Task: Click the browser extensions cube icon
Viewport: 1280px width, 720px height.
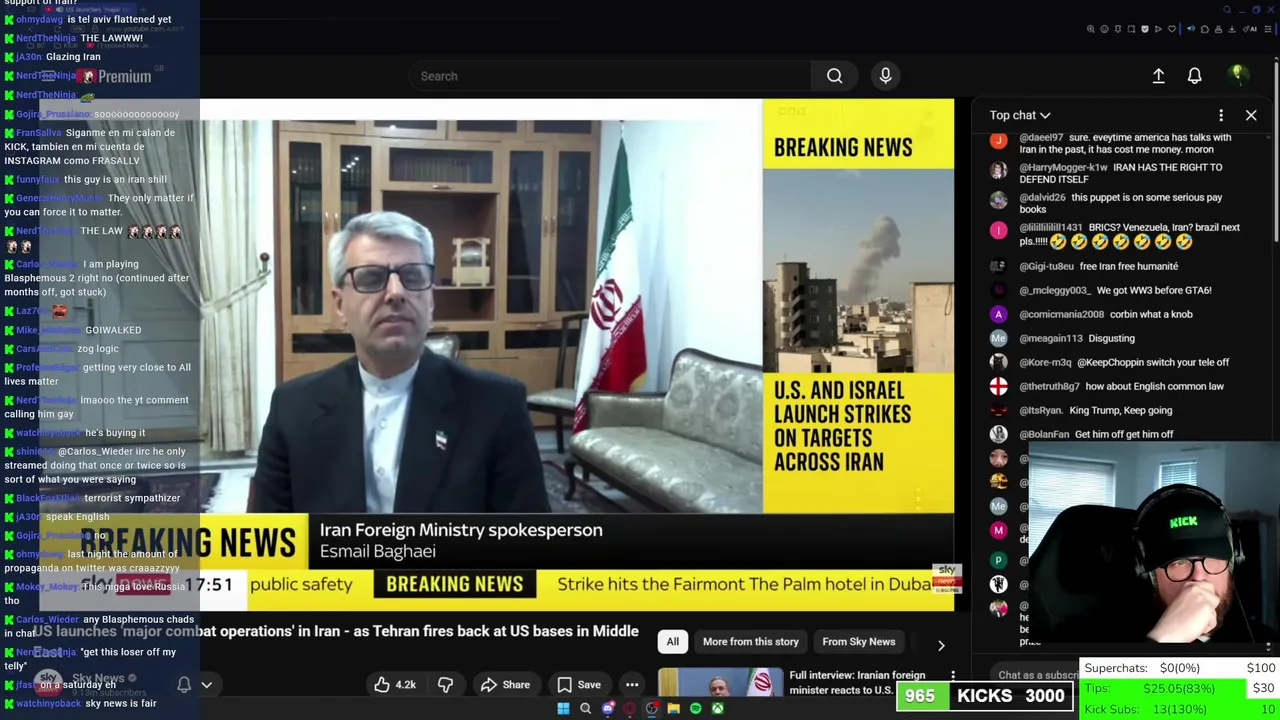Action: coord(1204,29)
